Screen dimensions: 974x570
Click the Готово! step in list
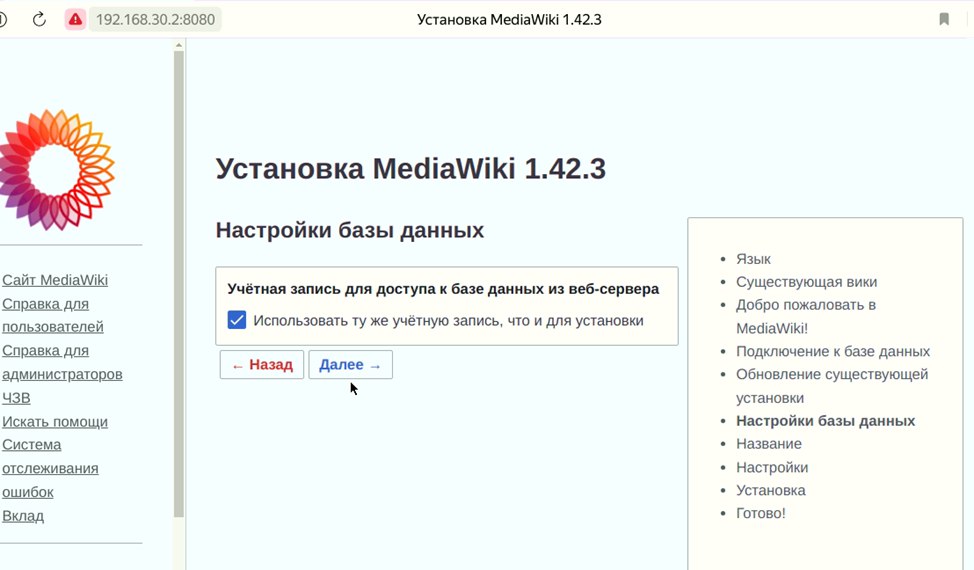tap(761, 513)
